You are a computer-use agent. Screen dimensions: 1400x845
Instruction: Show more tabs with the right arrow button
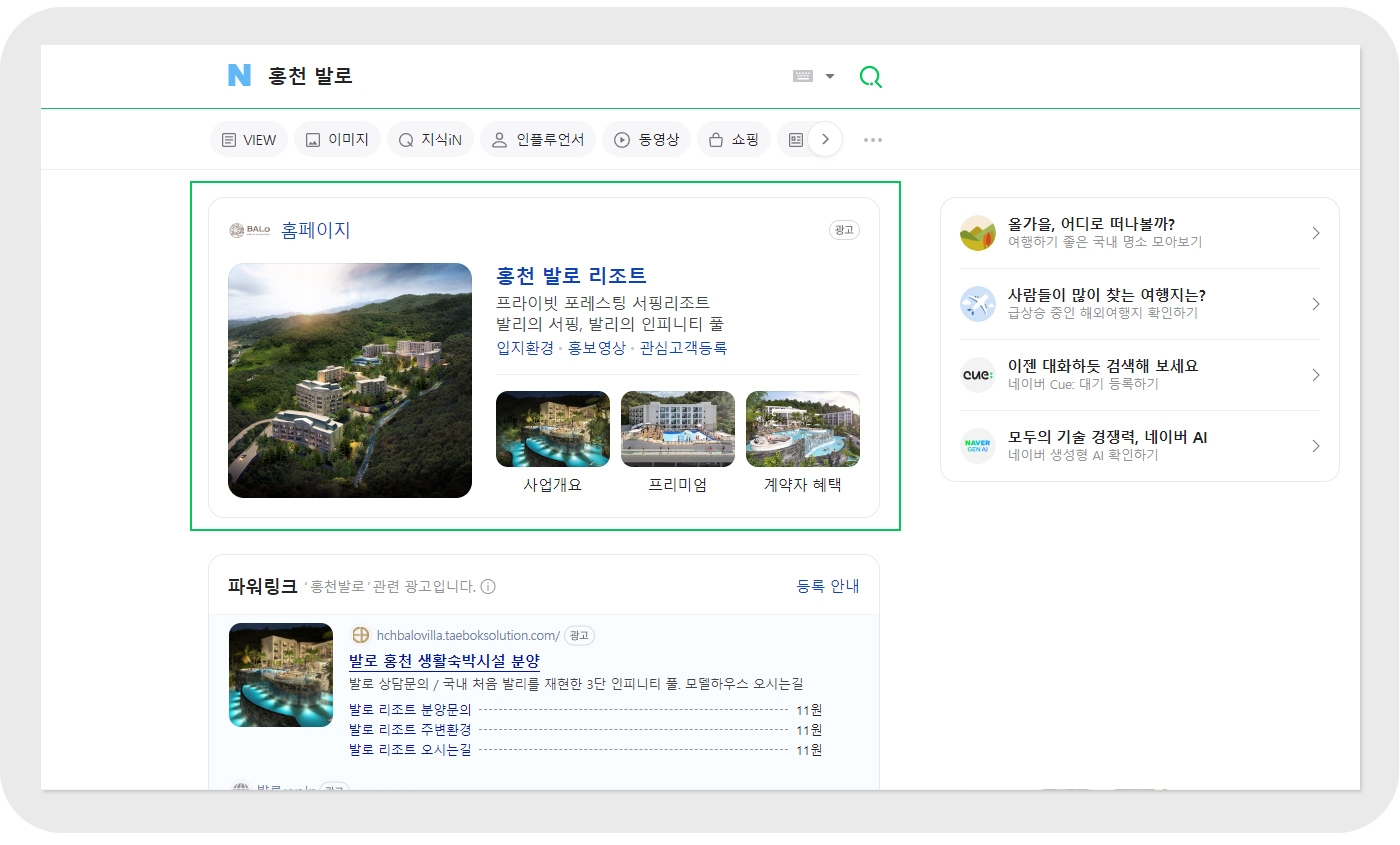[x=825, y=140]
